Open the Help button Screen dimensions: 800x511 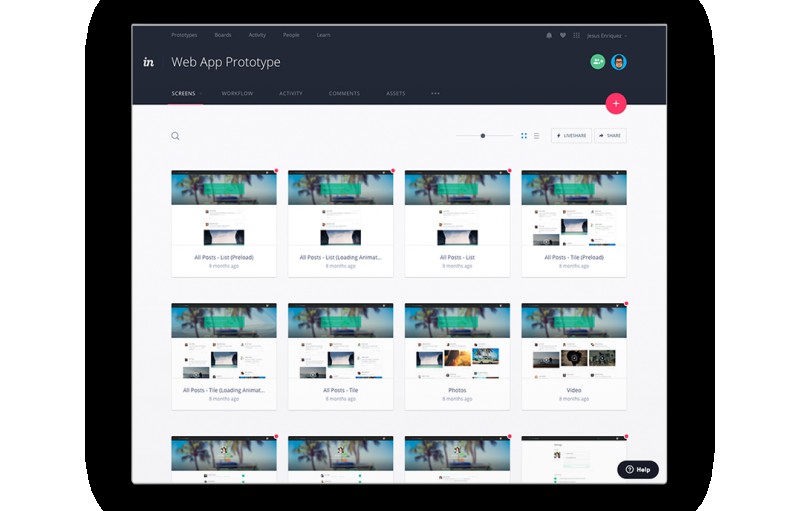click(638, 470)
